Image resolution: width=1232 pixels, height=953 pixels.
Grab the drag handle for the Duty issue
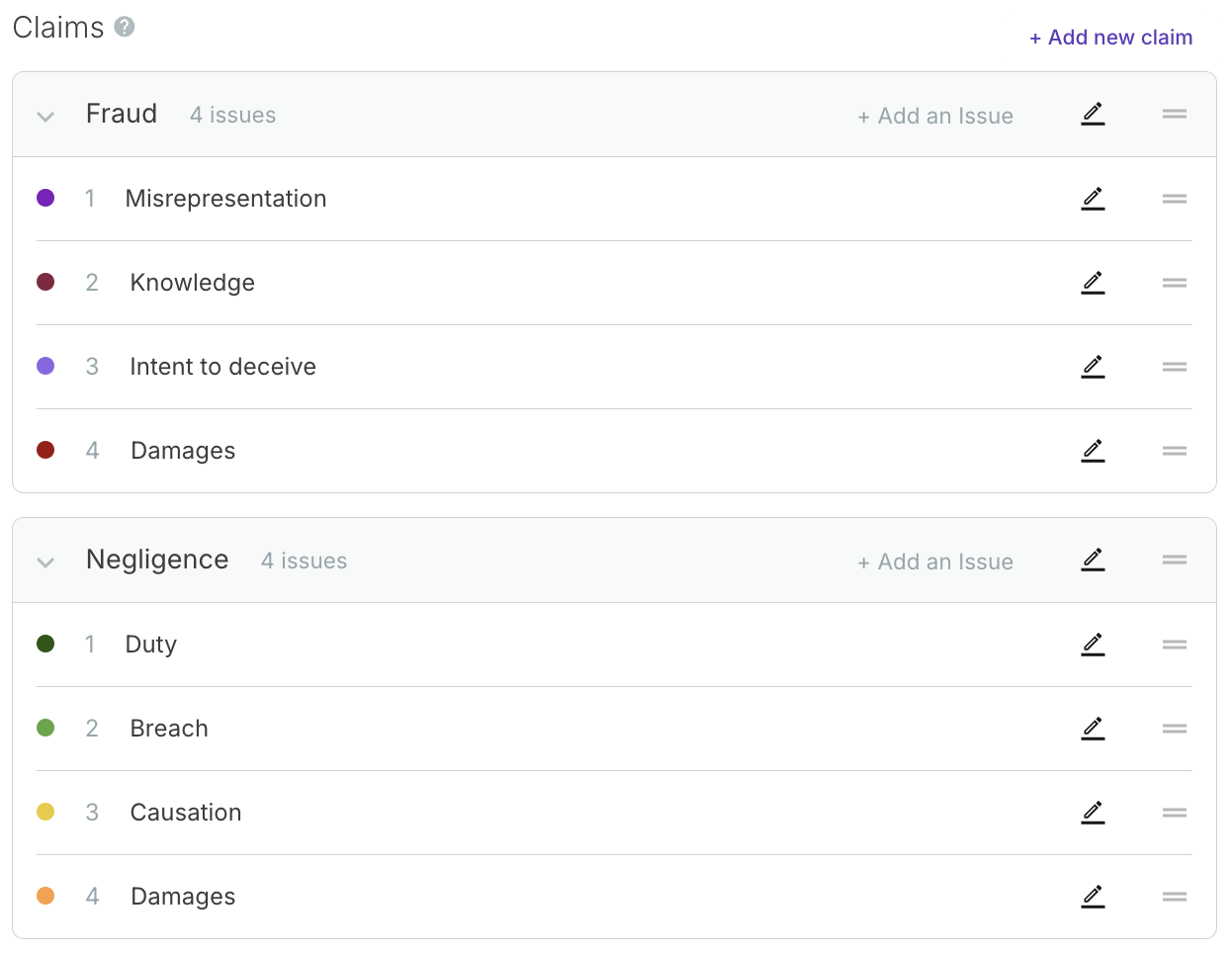coord(1174,644)
